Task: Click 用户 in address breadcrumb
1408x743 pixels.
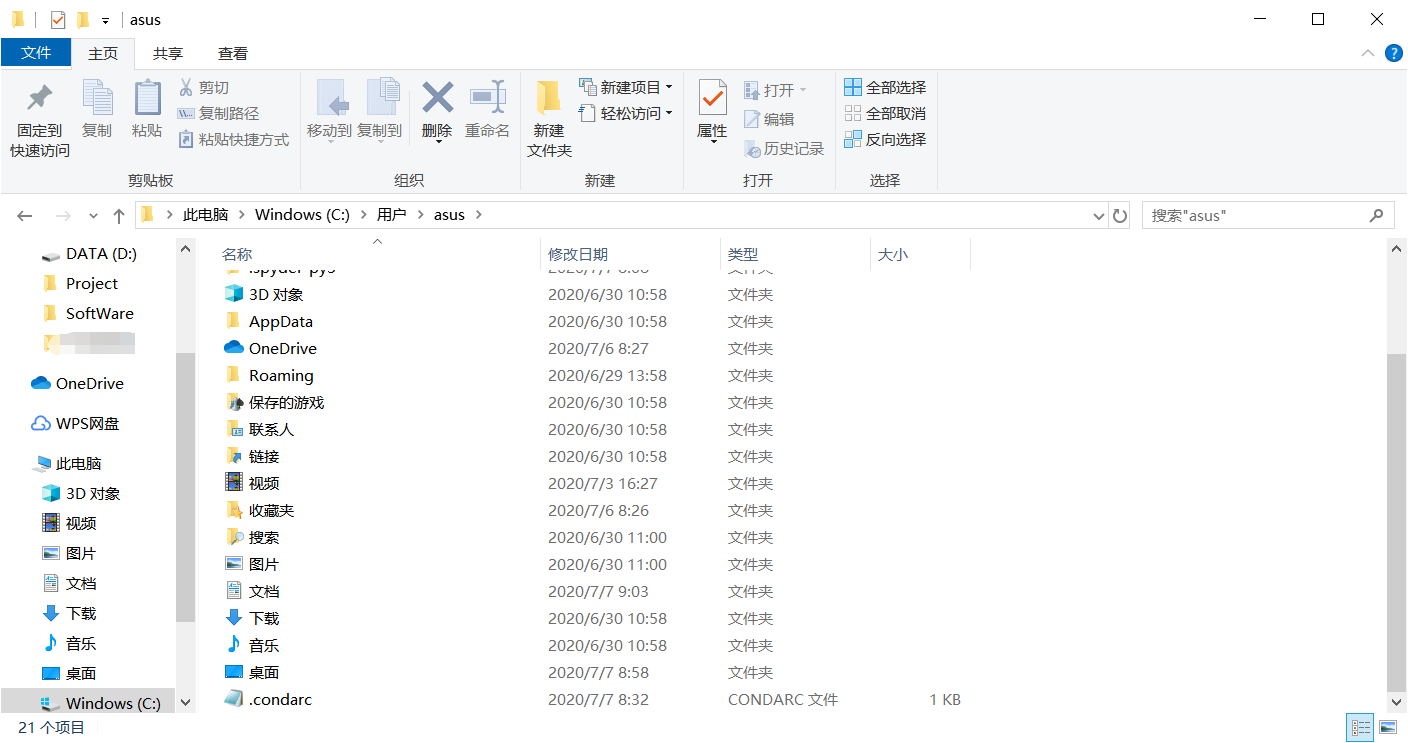Action: 392,215
